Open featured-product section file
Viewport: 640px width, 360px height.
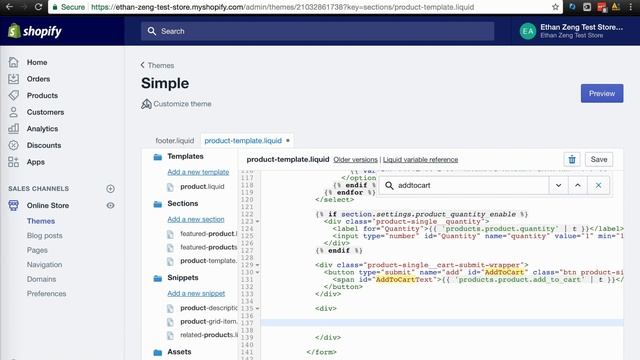(x=208, y=234)
